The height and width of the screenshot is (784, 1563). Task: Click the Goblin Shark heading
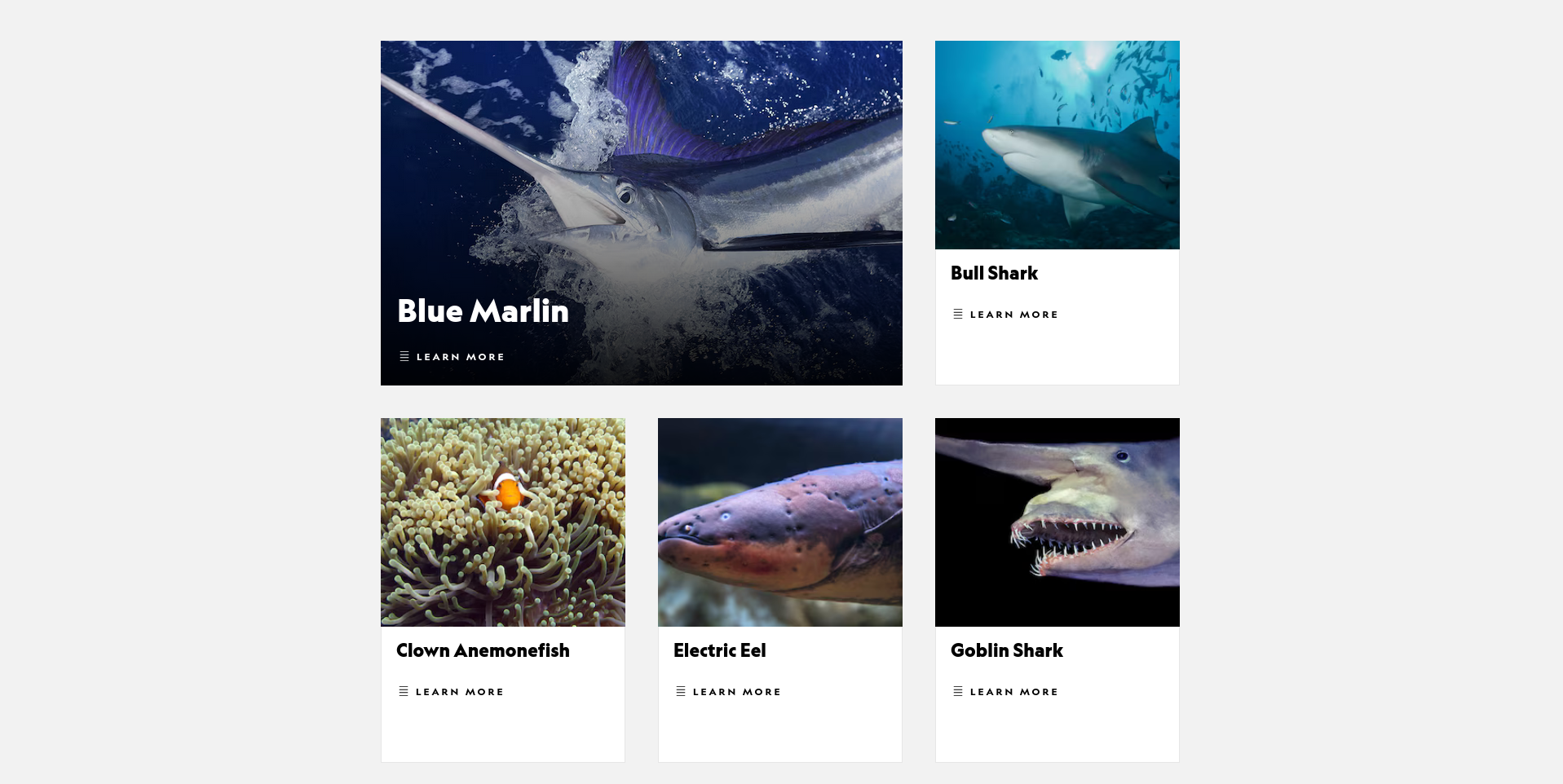point(1007,650)
